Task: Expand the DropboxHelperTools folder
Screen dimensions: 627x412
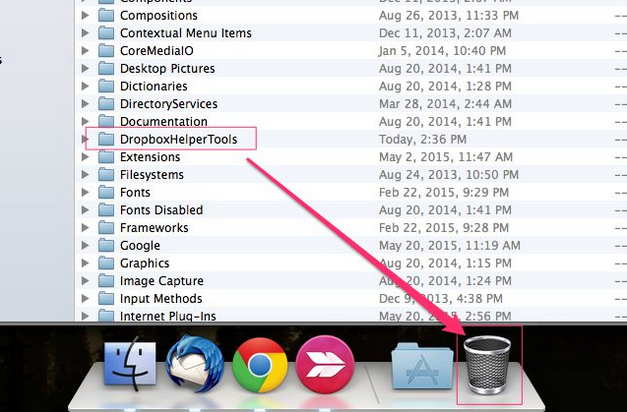Action: click(85, 139)
